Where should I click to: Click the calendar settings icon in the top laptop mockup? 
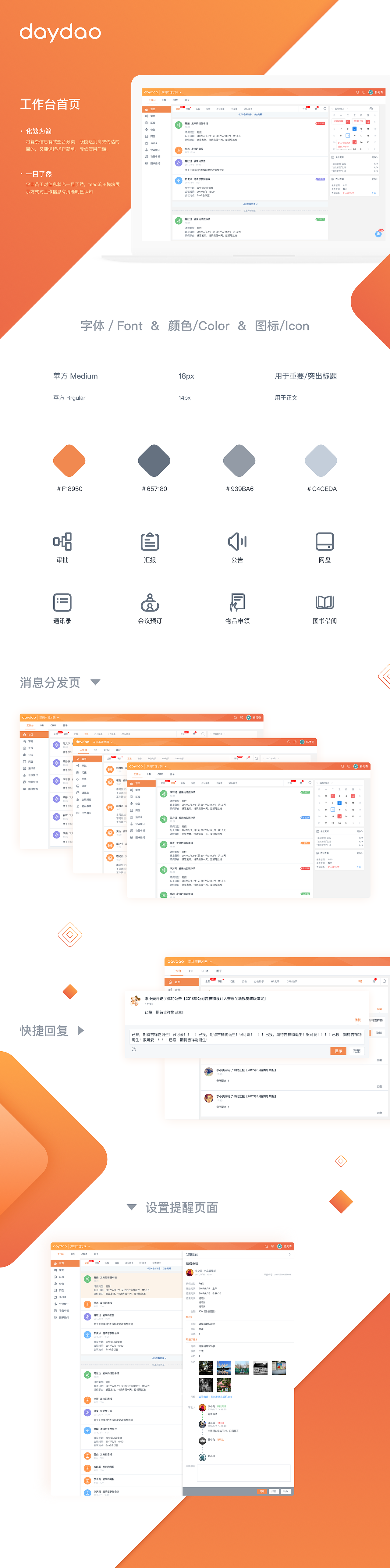[371, 109]
